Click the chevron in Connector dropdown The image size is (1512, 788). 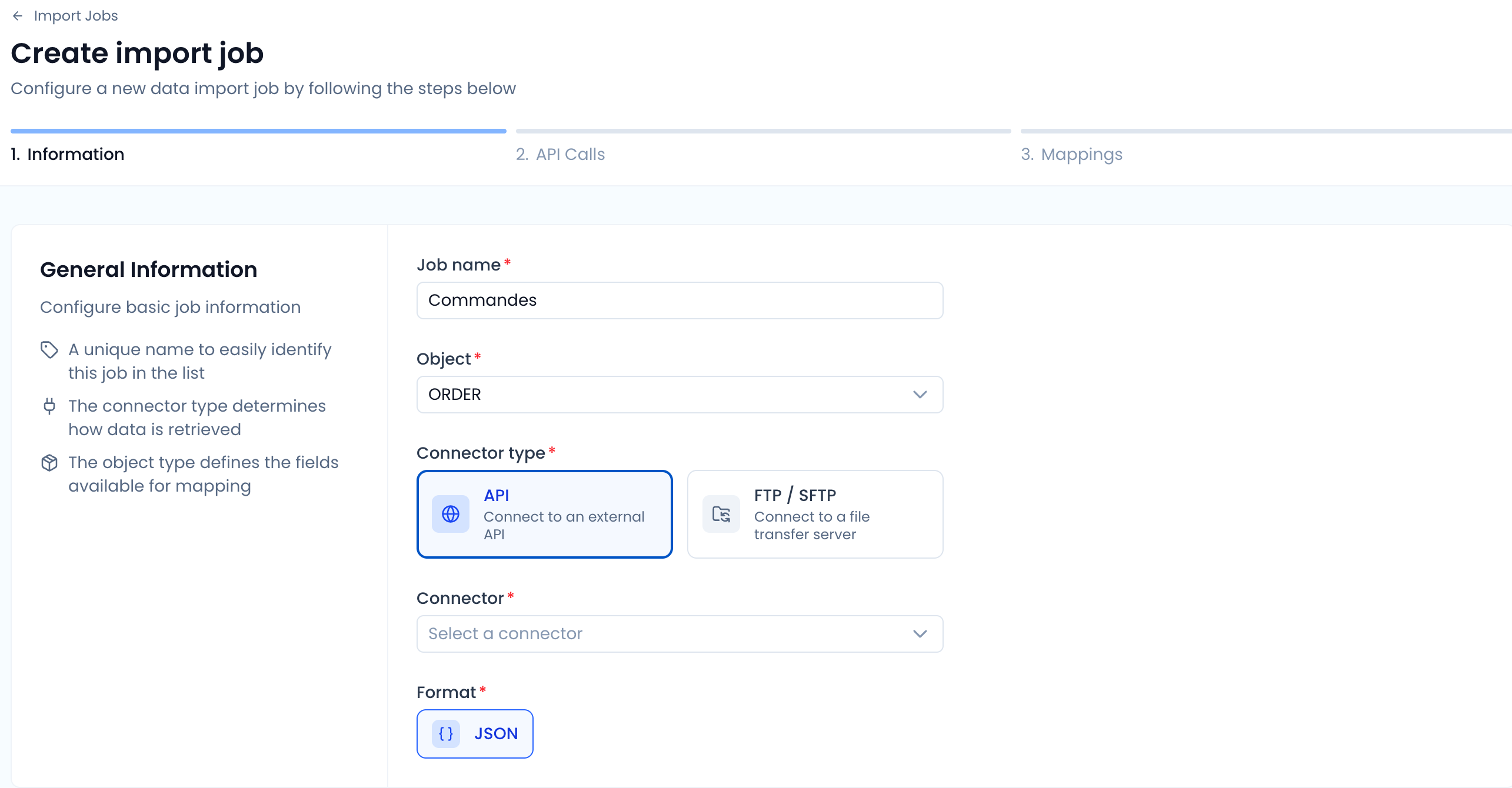(920, 633)
